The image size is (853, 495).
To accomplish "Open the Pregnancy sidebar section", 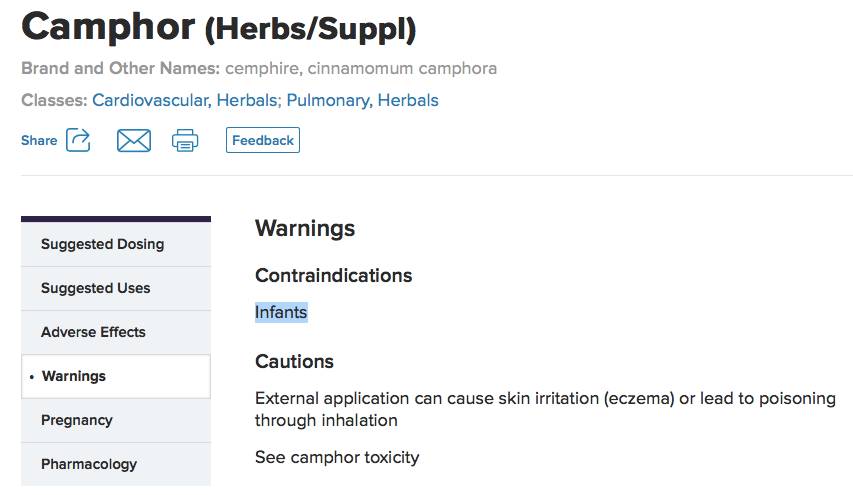I will (x=76, y=420).
